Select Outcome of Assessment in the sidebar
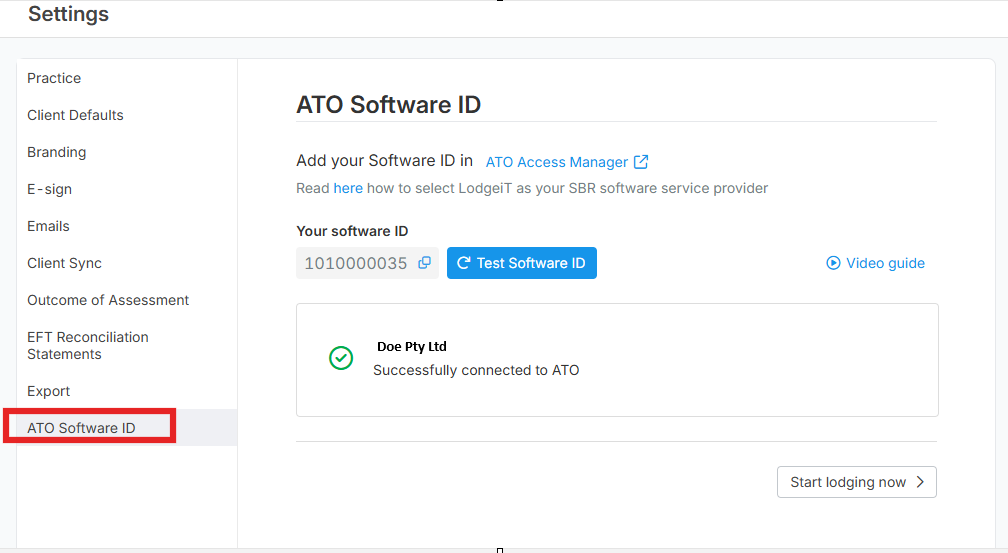 [x=108, y=300]
